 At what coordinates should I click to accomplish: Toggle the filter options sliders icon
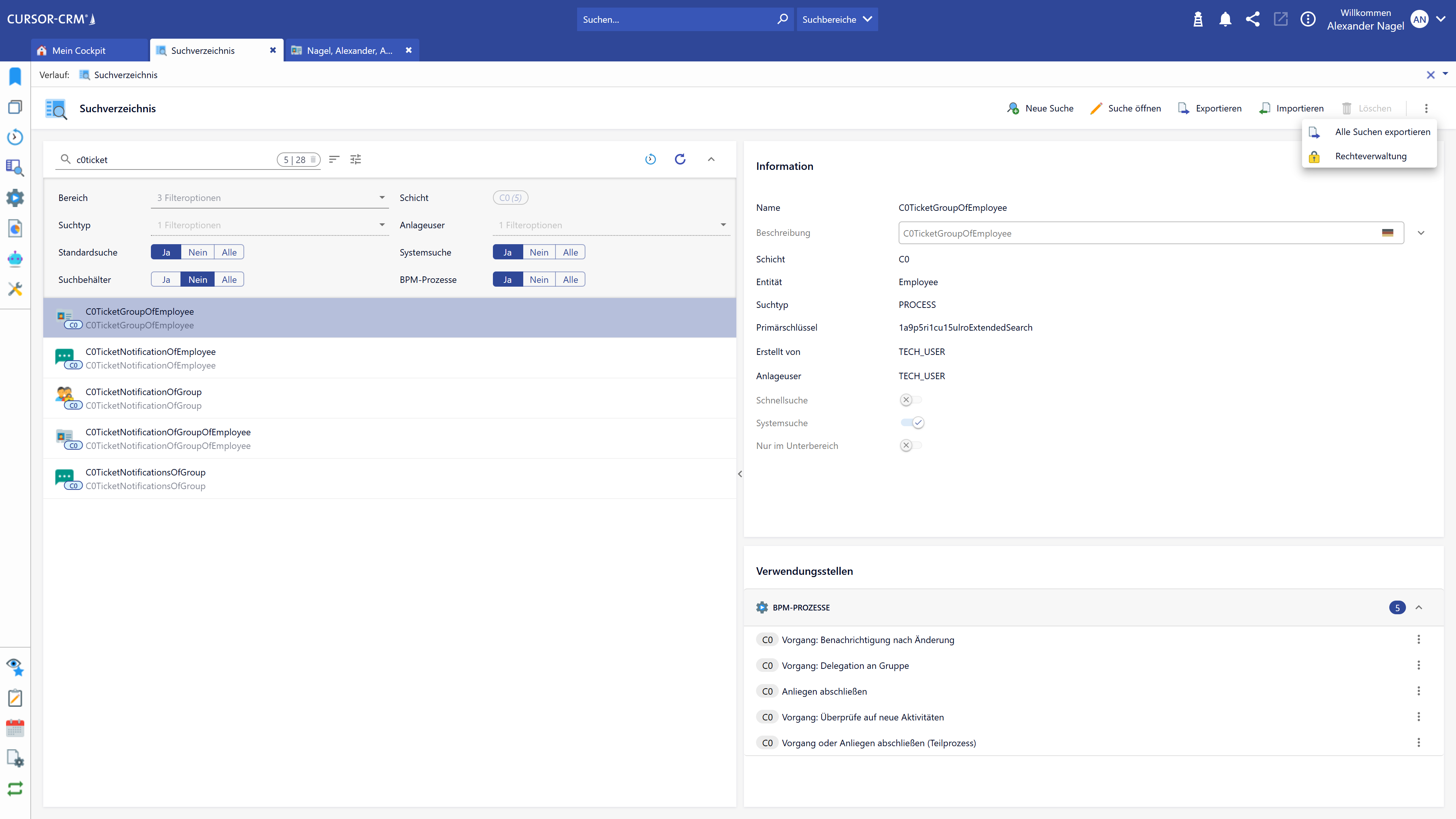[x=356, y=159]
